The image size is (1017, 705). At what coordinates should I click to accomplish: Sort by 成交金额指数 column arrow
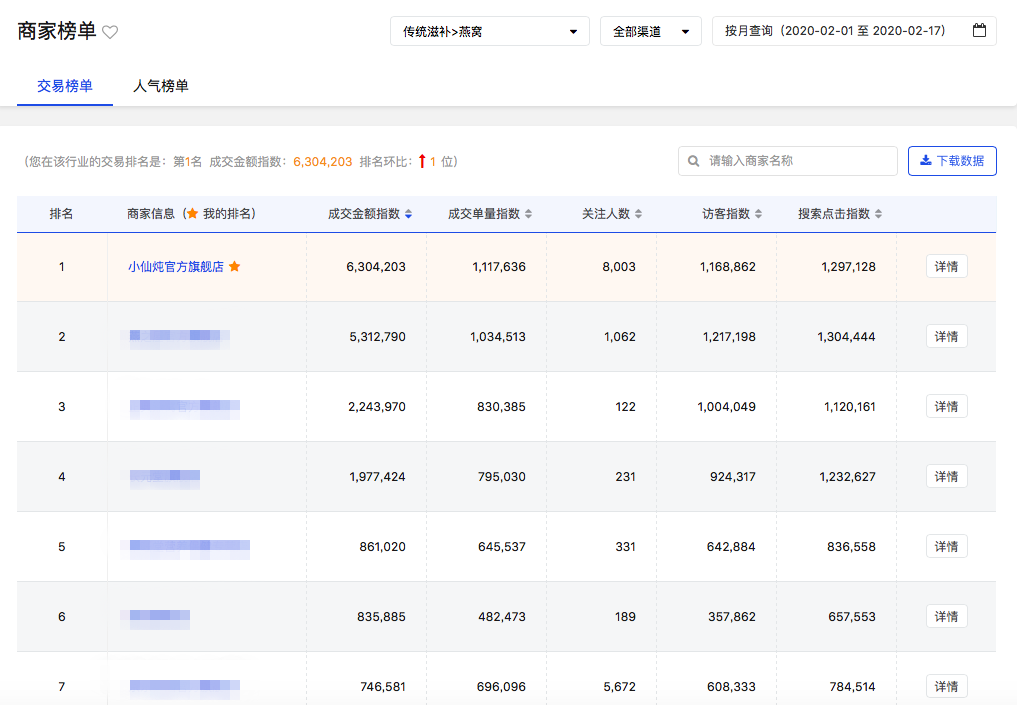pos(408,214)
